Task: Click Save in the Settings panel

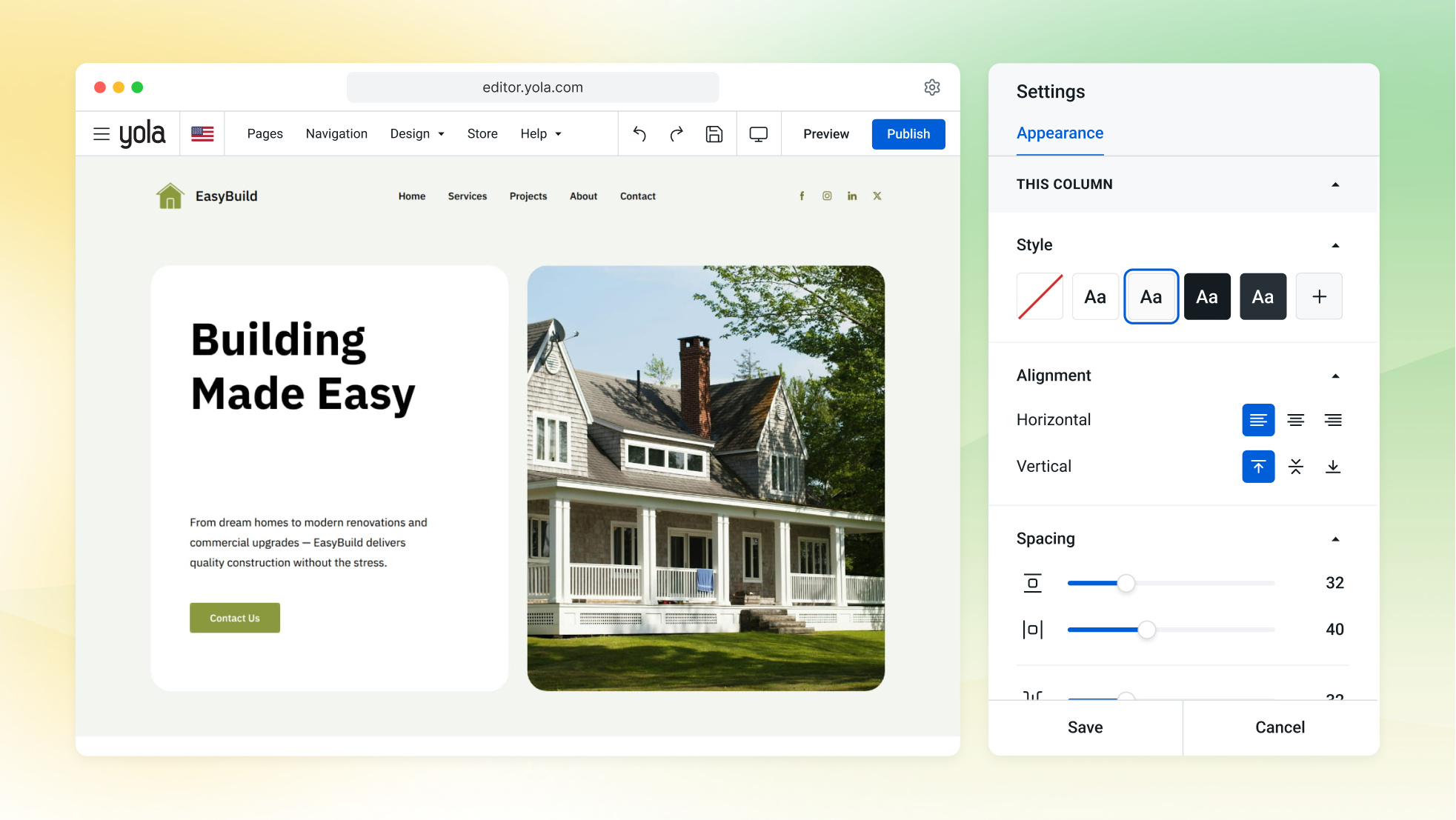Action: (x=1085, y=727)
